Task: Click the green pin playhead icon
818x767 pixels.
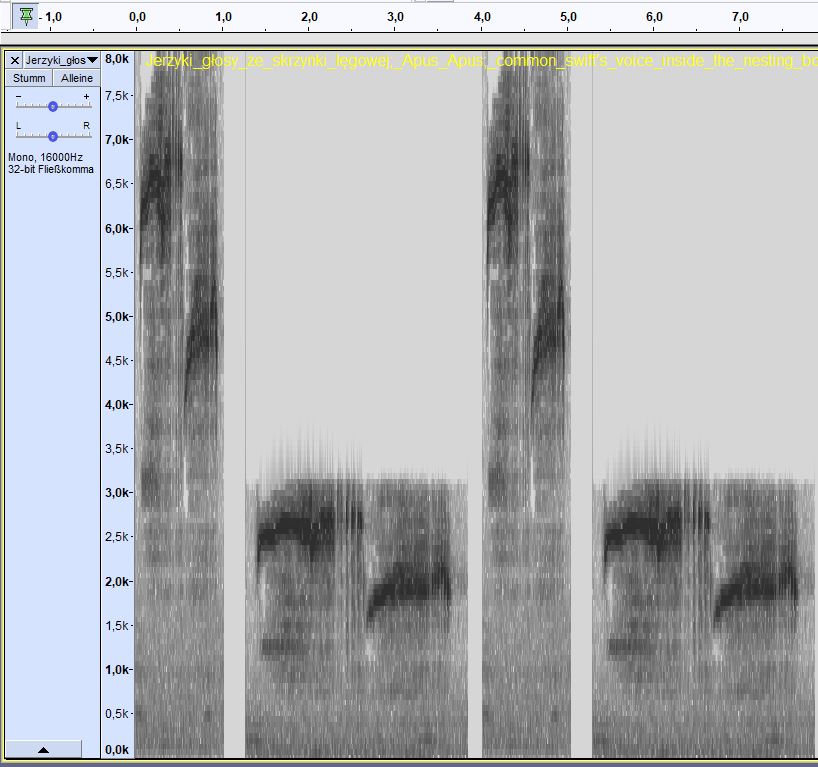Action: [x=26, y=15]
